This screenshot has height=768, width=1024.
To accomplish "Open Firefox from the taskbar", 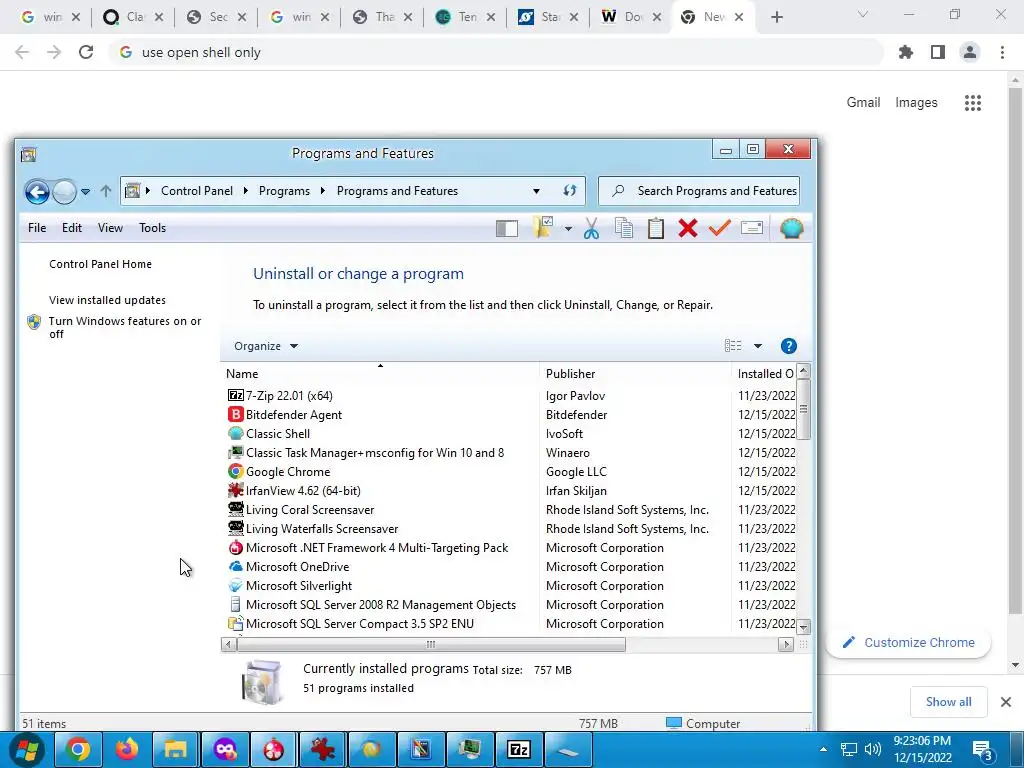I will pyautogui.click(x=127, y=750).
